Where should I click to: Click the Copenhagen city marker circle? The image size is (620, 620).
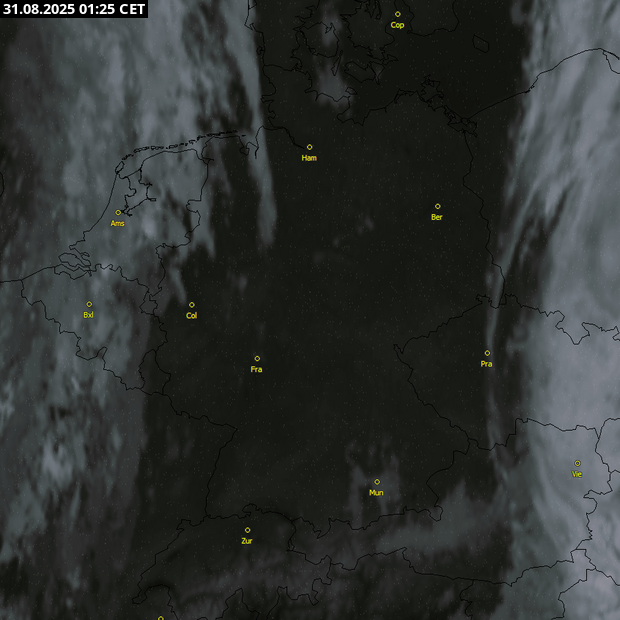click(397, 14)
